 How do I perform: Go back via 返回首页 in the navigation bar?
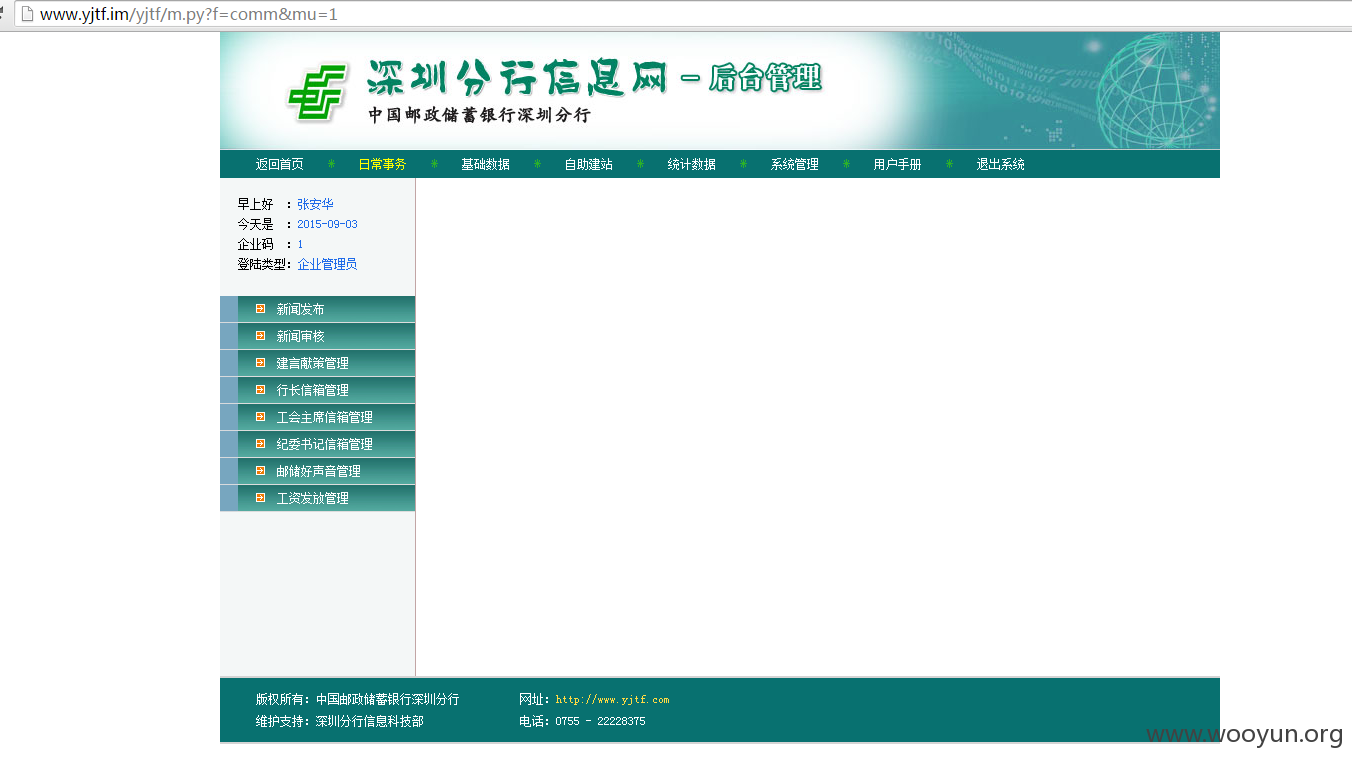point(279,164)
